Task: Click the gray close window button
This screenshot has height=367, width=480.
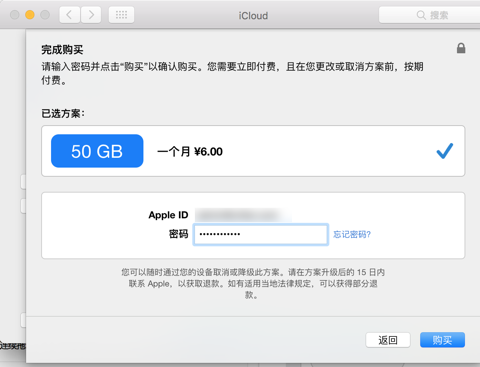Action: point(15,15)
